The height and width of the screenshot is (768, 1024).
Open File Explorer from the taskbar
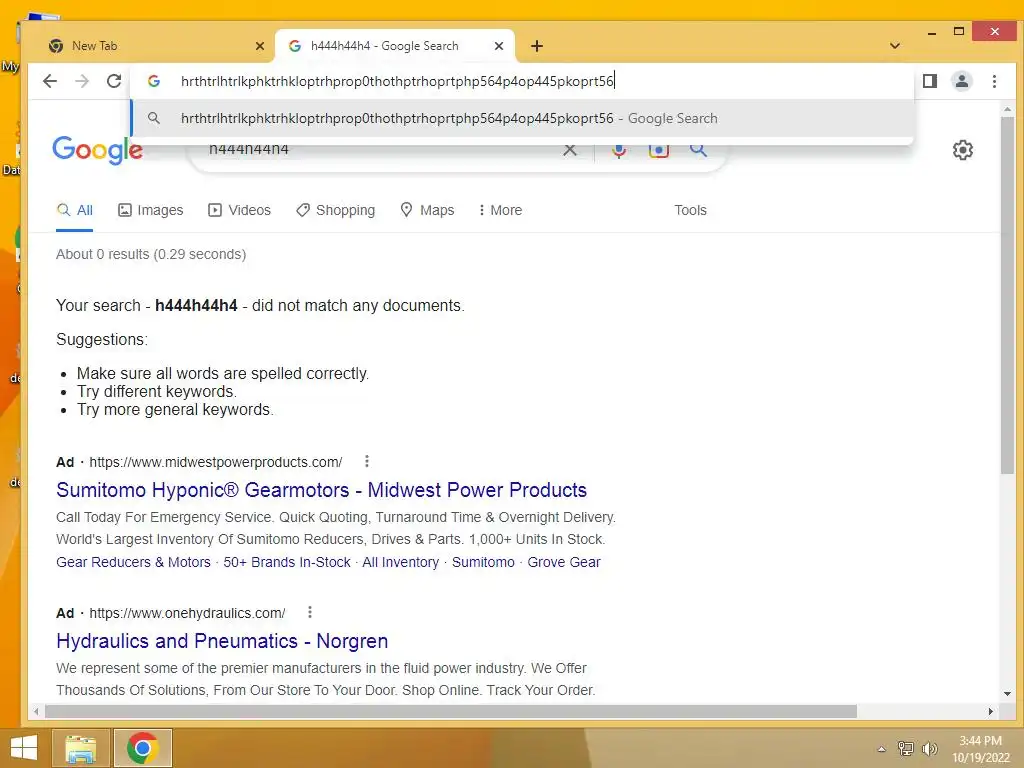tap(80, 748)
